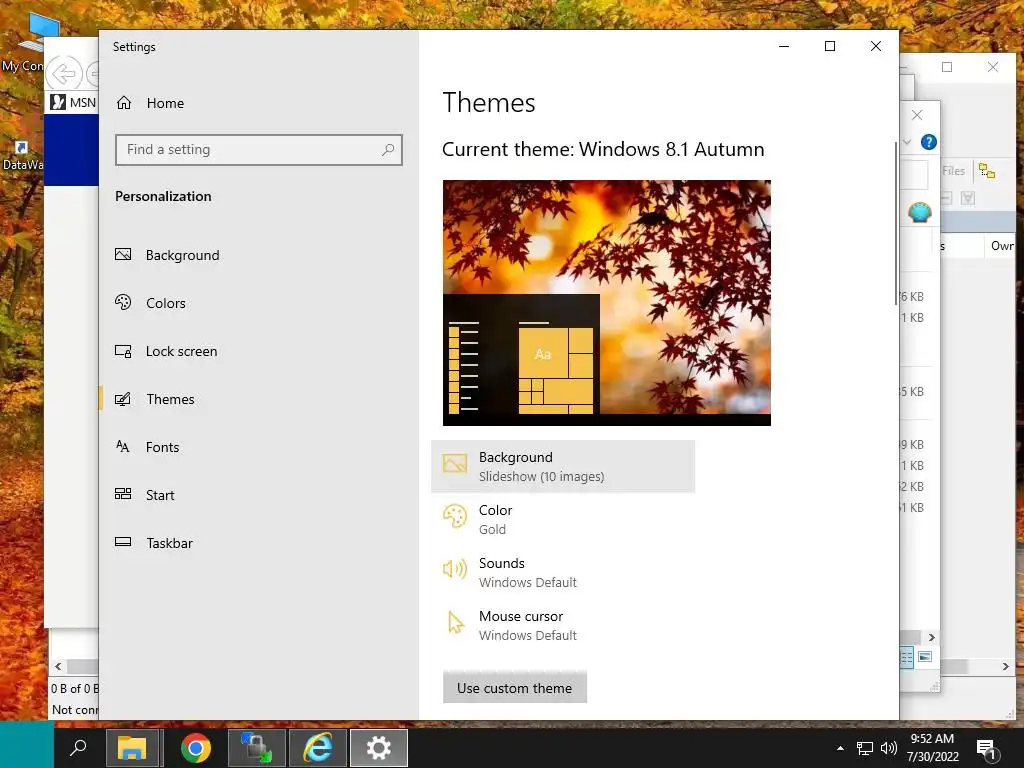Image resolution: width=1024 pixels, height=768 pixels.
Task: Open Internet Explorer from the taskbar
Action: pyautogui.click(x=318, y=747)
